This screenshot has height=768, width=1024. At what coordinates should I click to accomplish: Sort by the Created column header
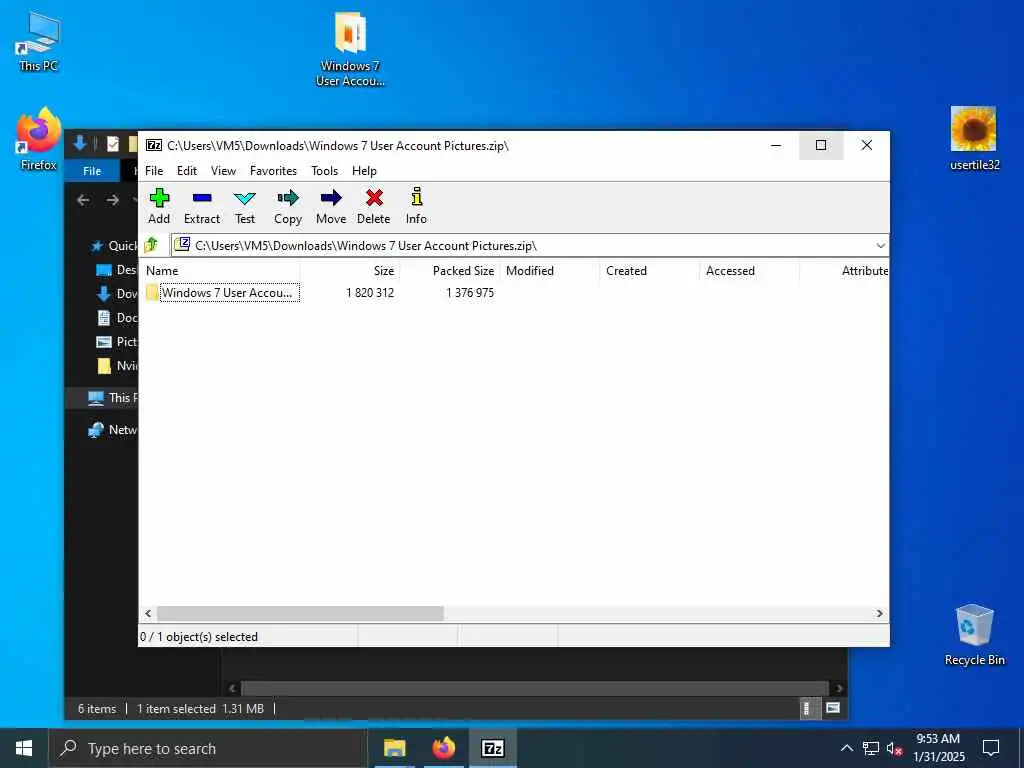pos(649,270)
